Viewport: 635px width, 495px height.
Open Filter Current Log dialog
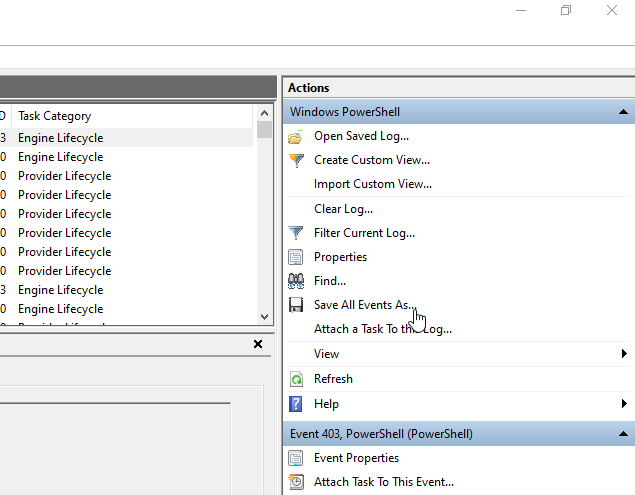point(364,233)
